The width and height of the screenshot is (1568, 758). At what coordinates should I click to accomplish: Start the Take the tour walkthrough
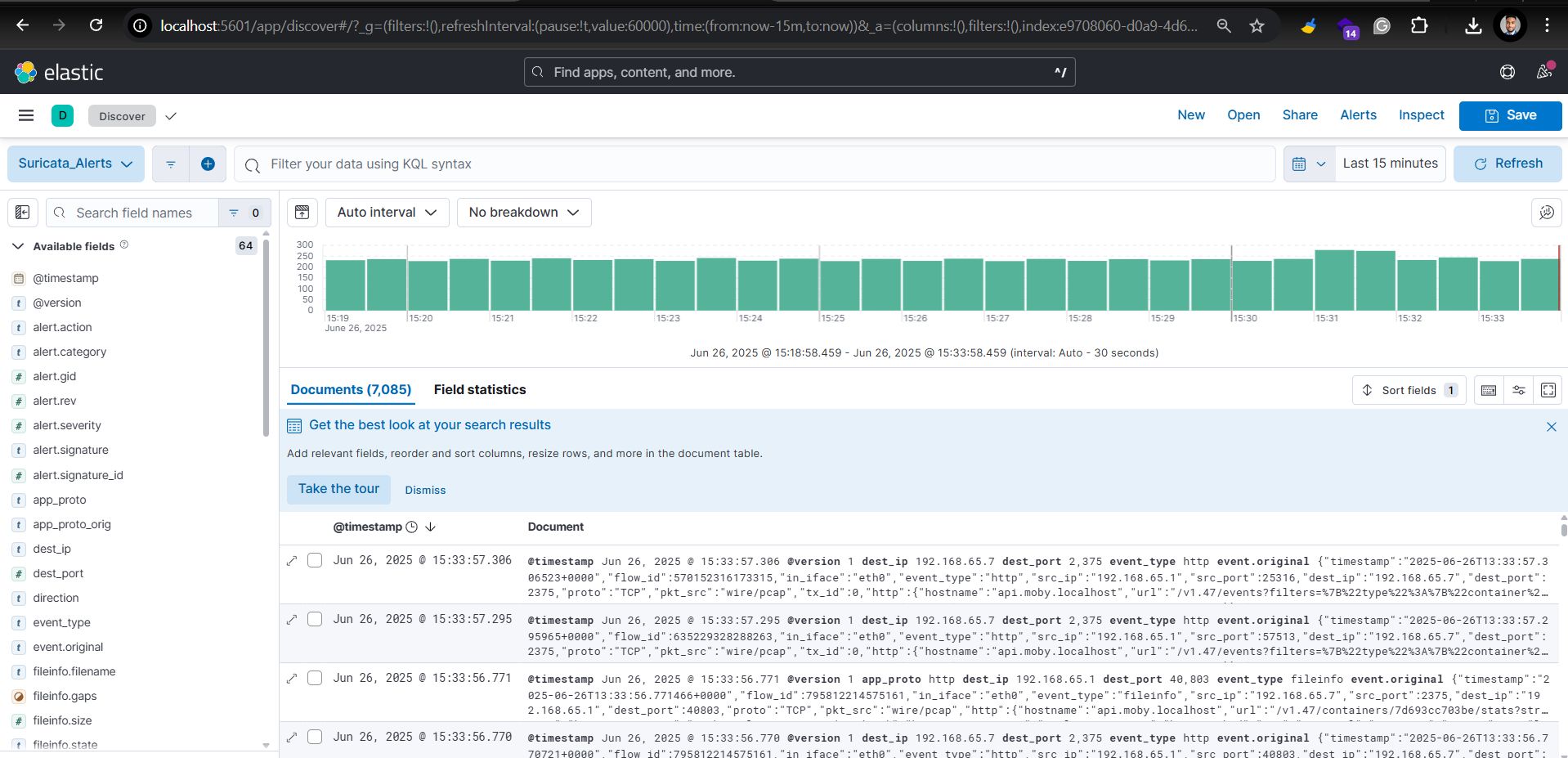pos(338,489)
